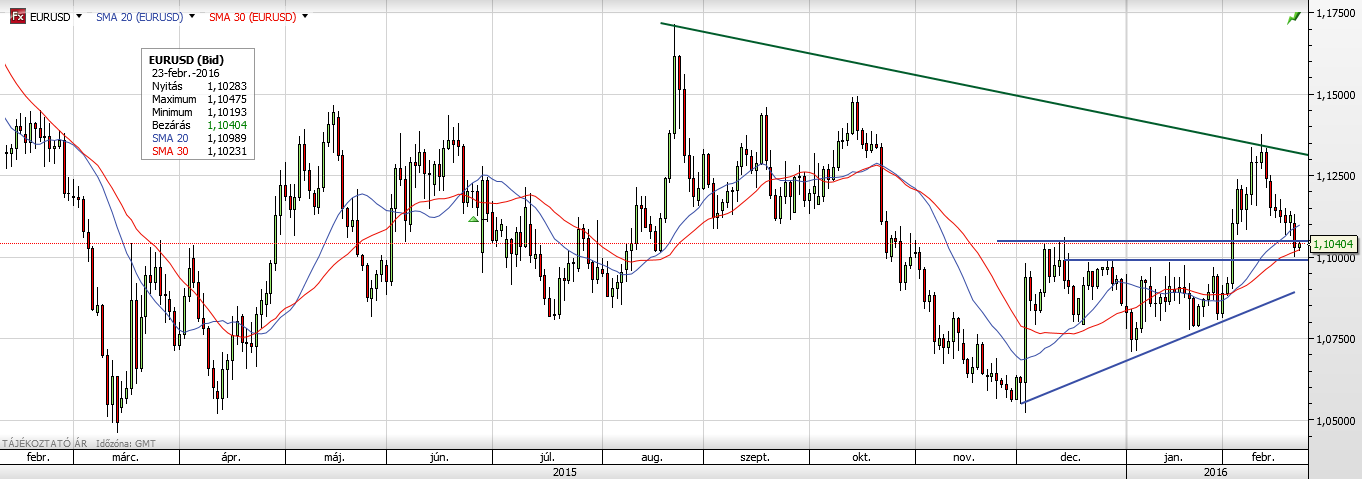Click the Maximum value 1,10475
Image resolution: width=1362 pixels, height=479 pixels.
tap(226, 100)
